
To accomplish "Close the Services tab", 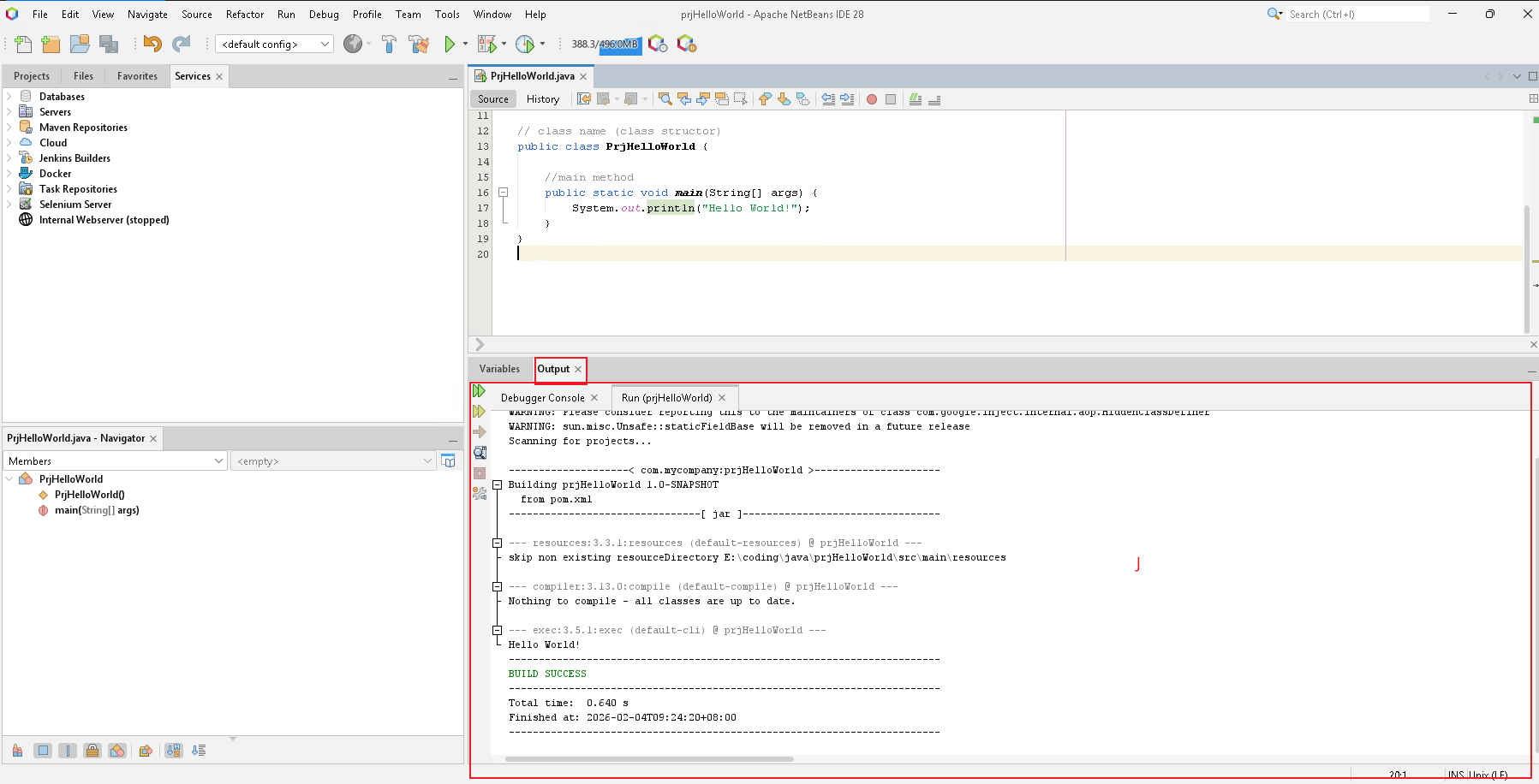I will 219,76.
